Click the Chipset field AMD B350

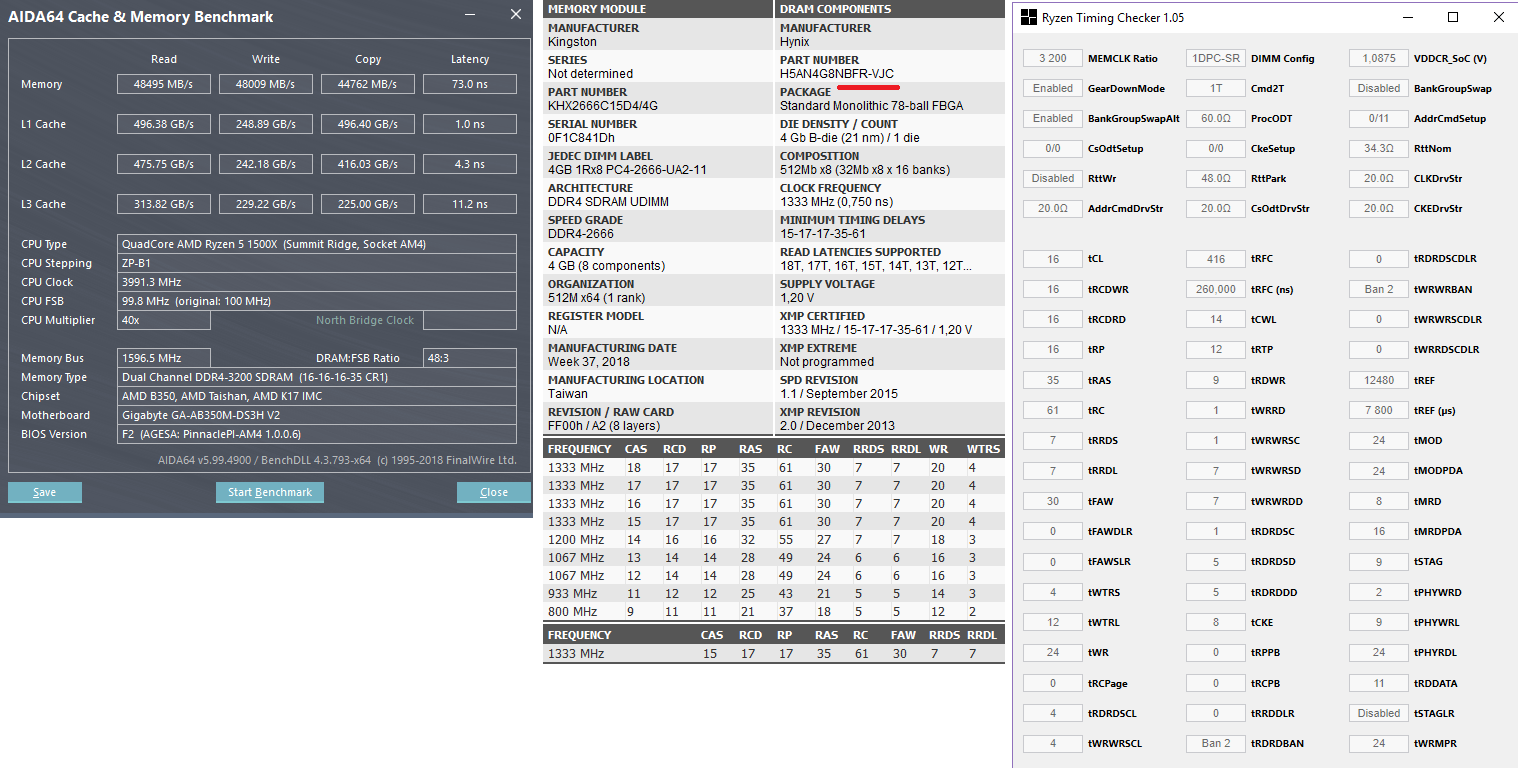pyautogui.click(x=317, y=396)
